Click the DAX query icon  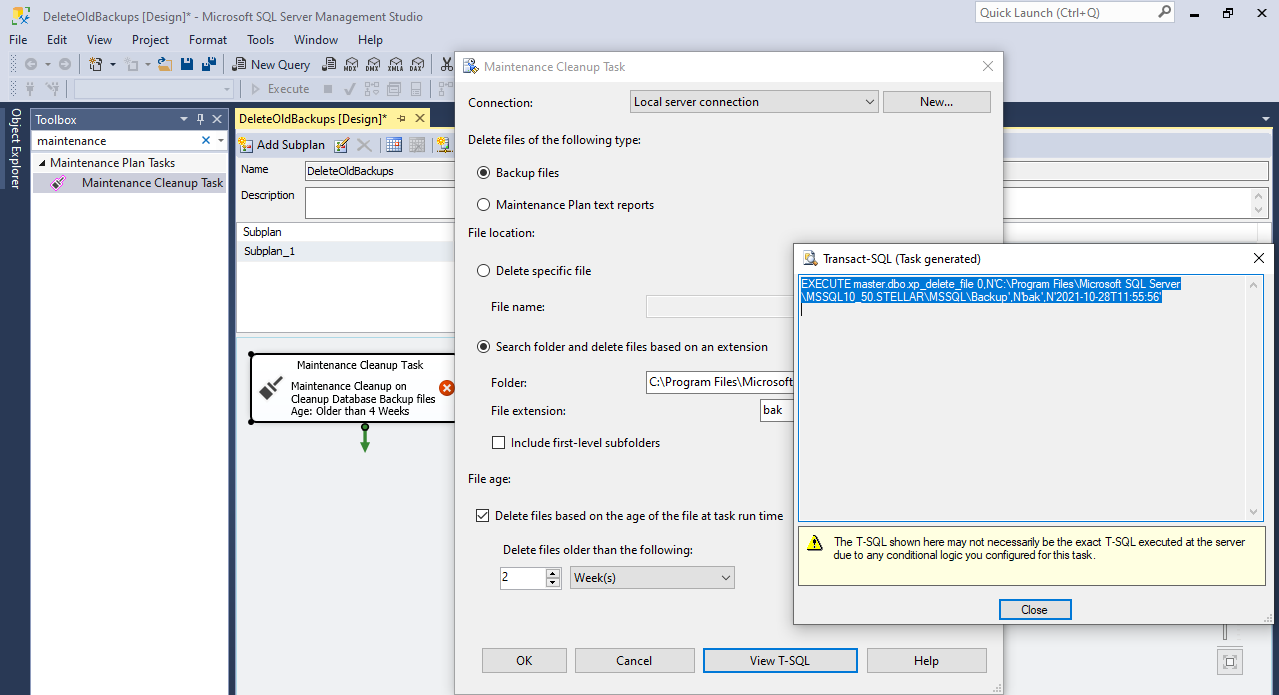coord(415,64)
